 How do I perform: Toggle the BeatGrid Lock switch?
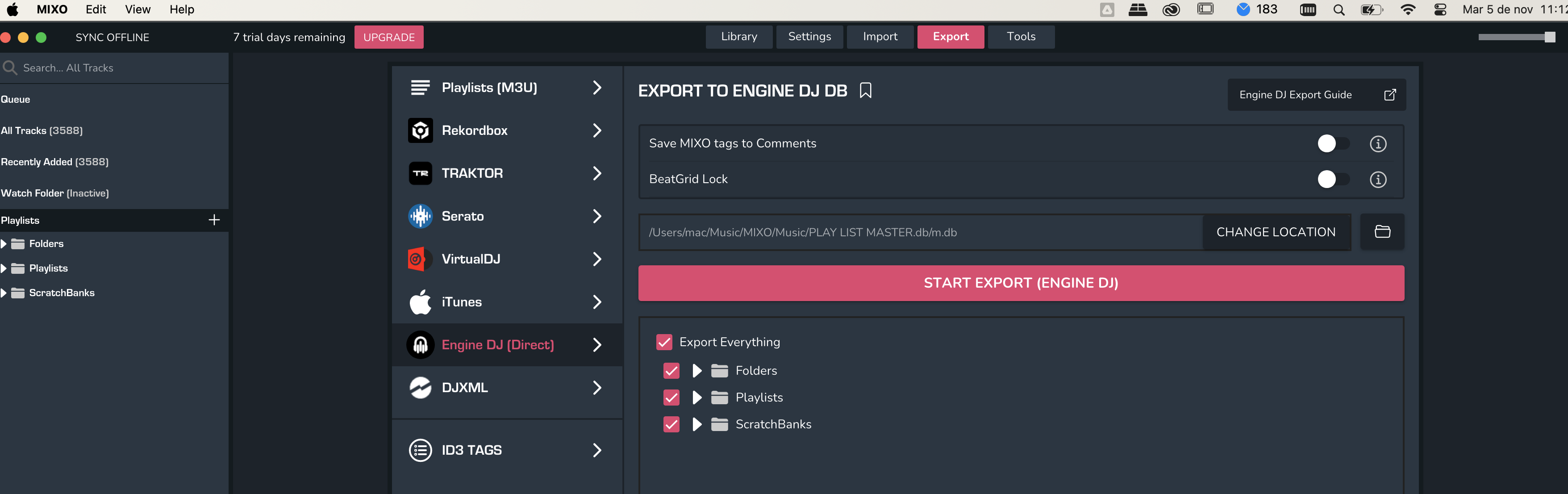pyautogui.click(x=1332, y=179)
